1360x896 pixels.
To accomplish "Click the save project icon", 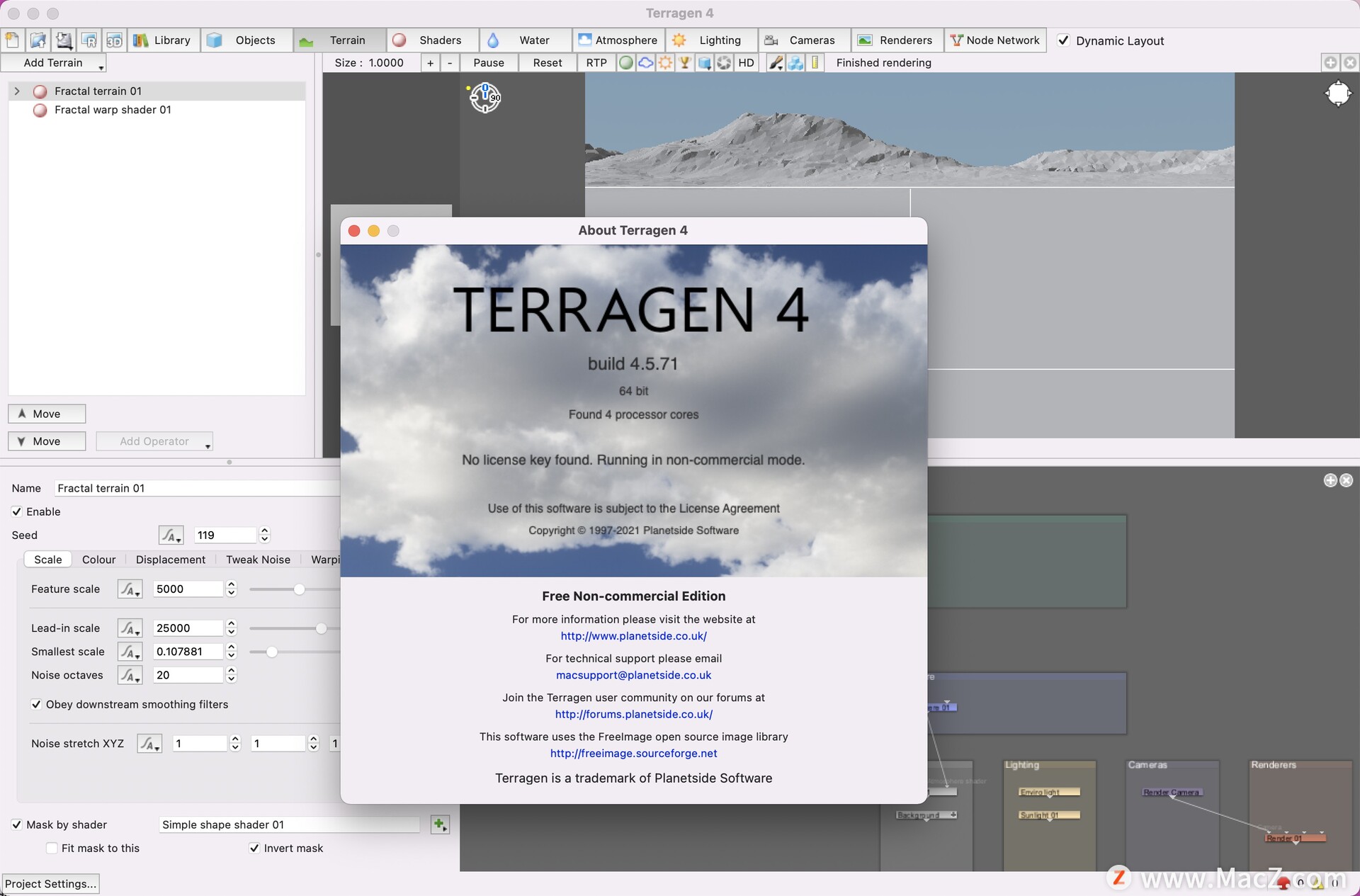I will 64,40.
